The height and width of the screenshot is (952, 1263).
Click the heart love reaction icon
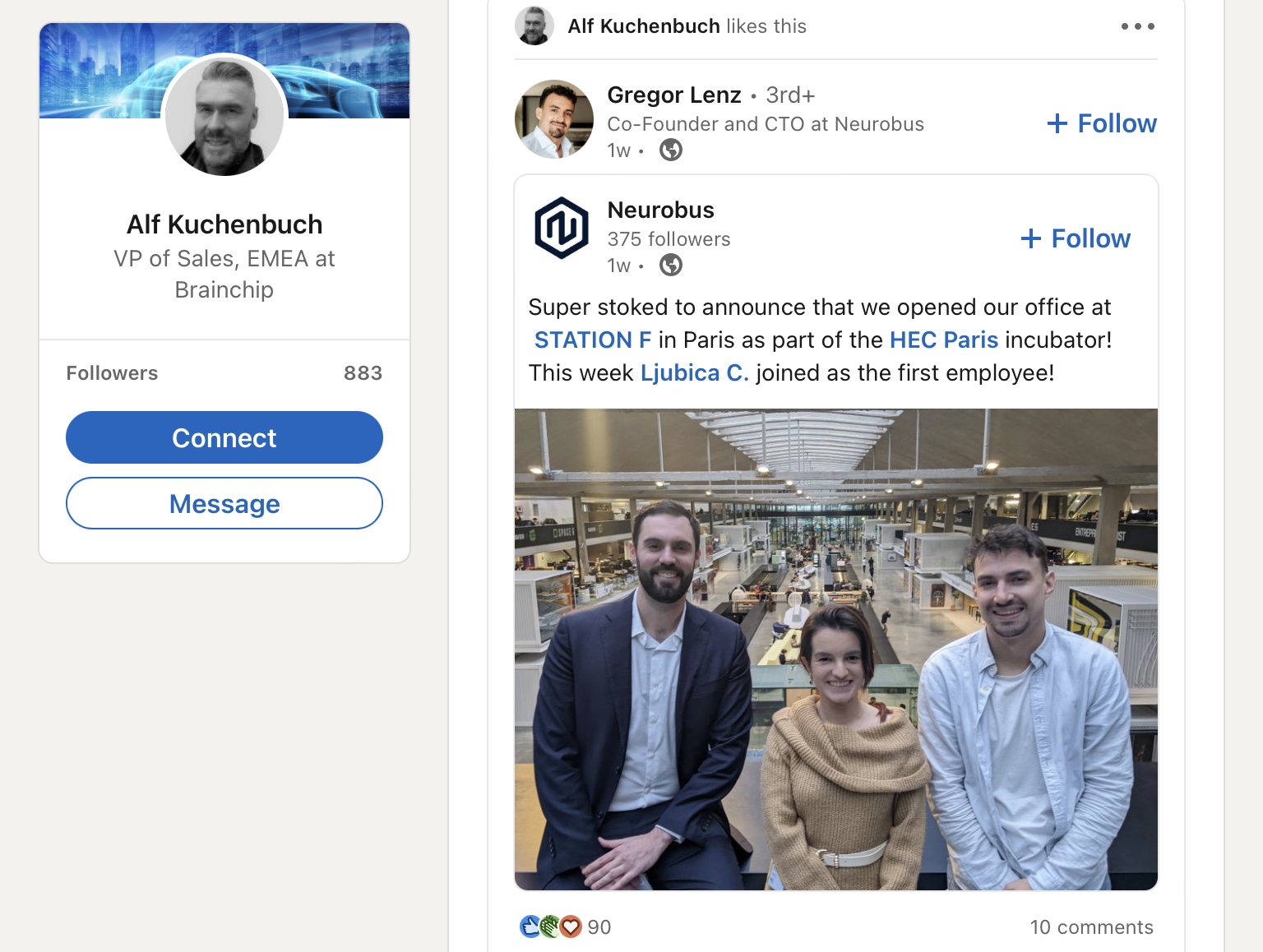coord(571,927)
